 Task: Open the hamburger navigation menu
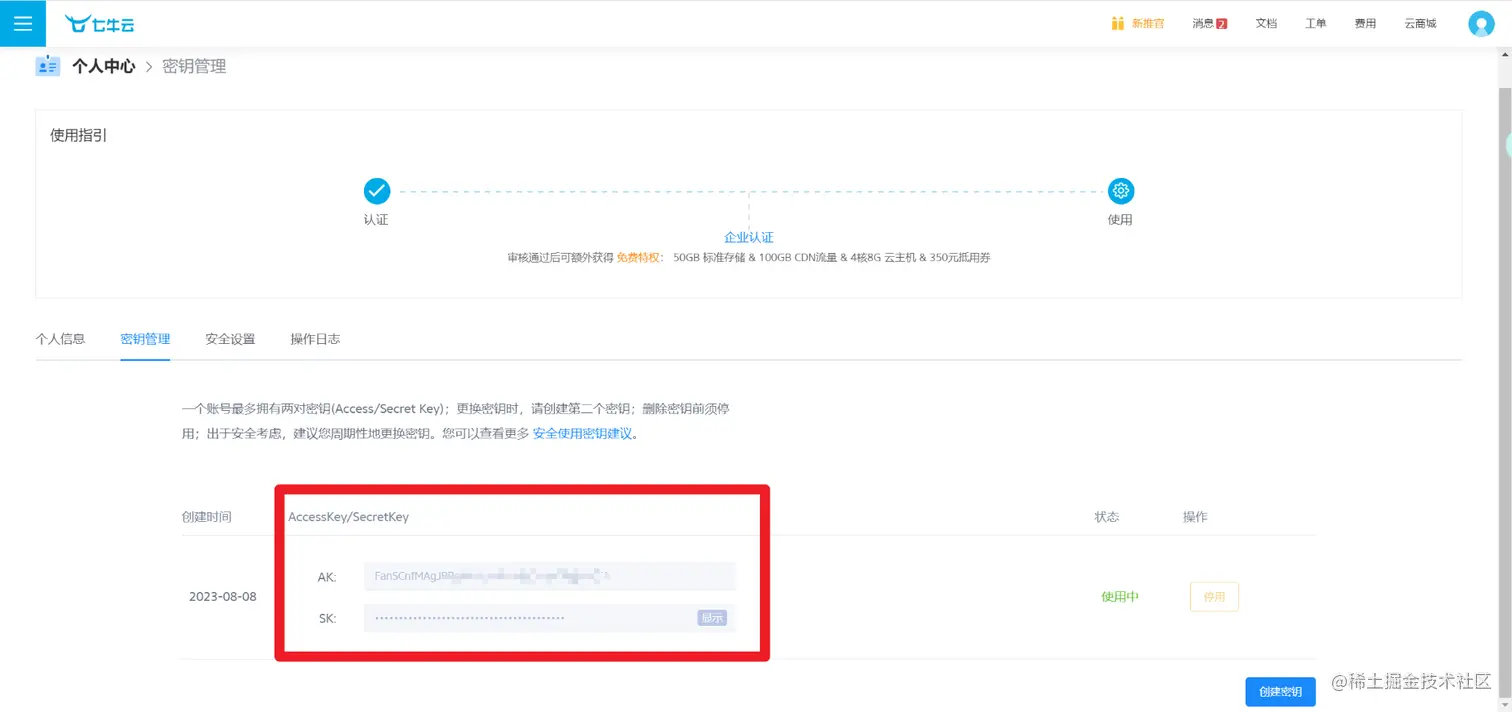23,23
